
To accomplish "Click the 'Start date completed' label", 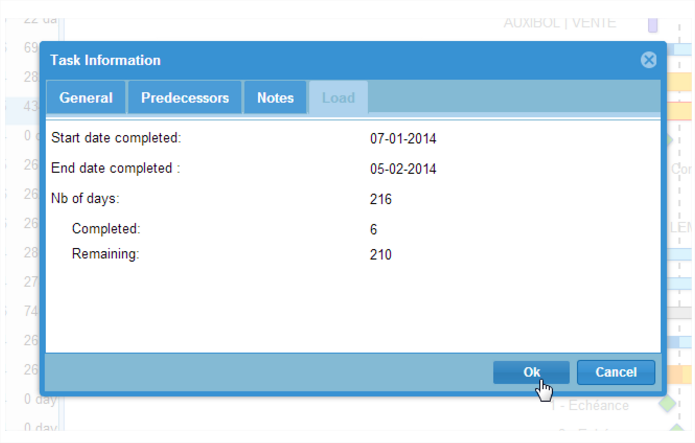I will click(116, 138).
